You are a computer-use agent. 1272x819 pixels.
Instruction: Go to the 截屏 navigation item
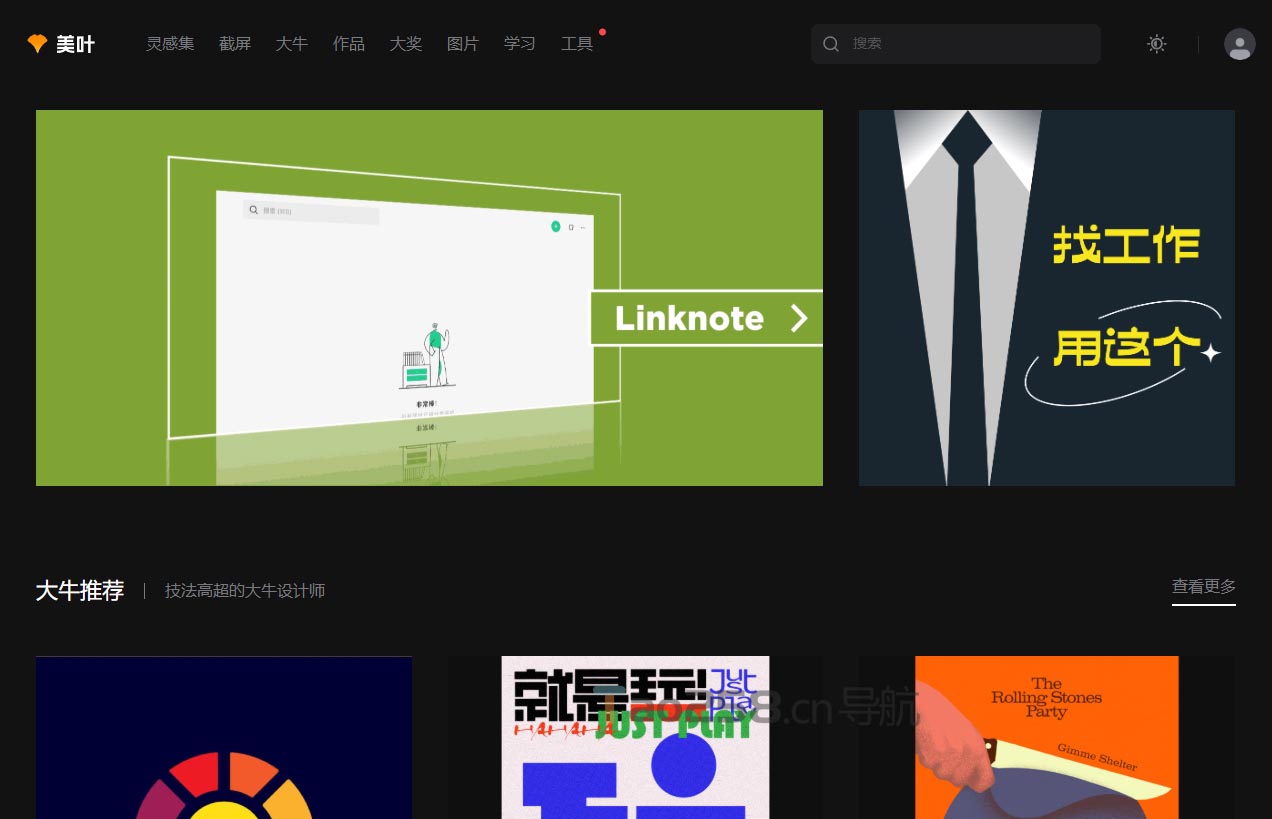click(235, 44)
